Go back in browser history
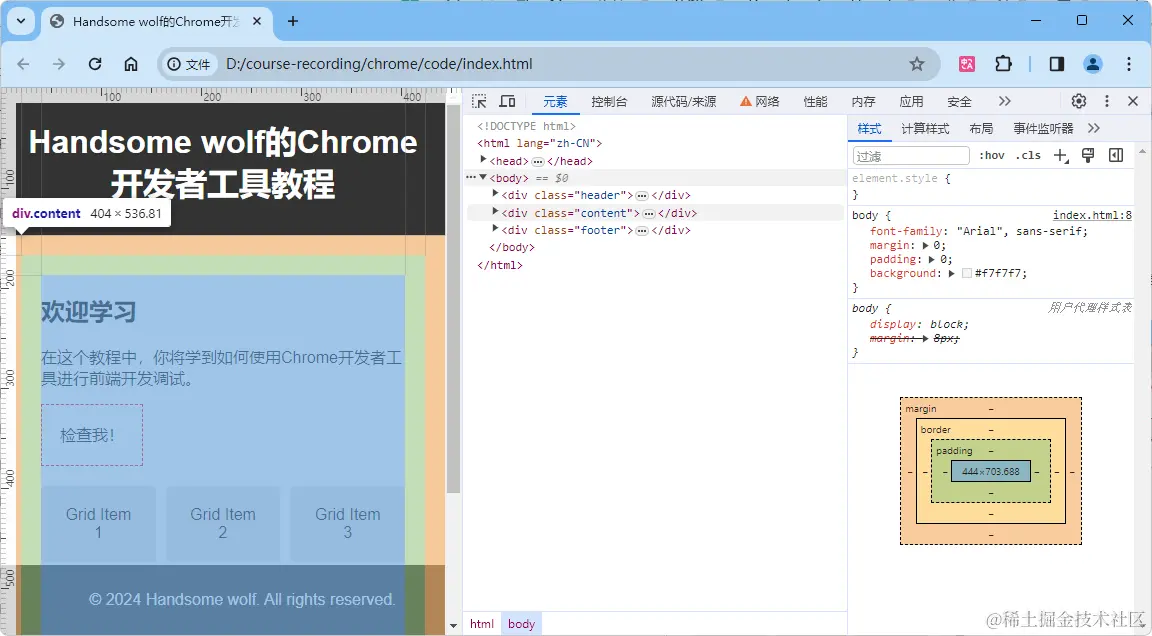 click(x=24, y=64)
